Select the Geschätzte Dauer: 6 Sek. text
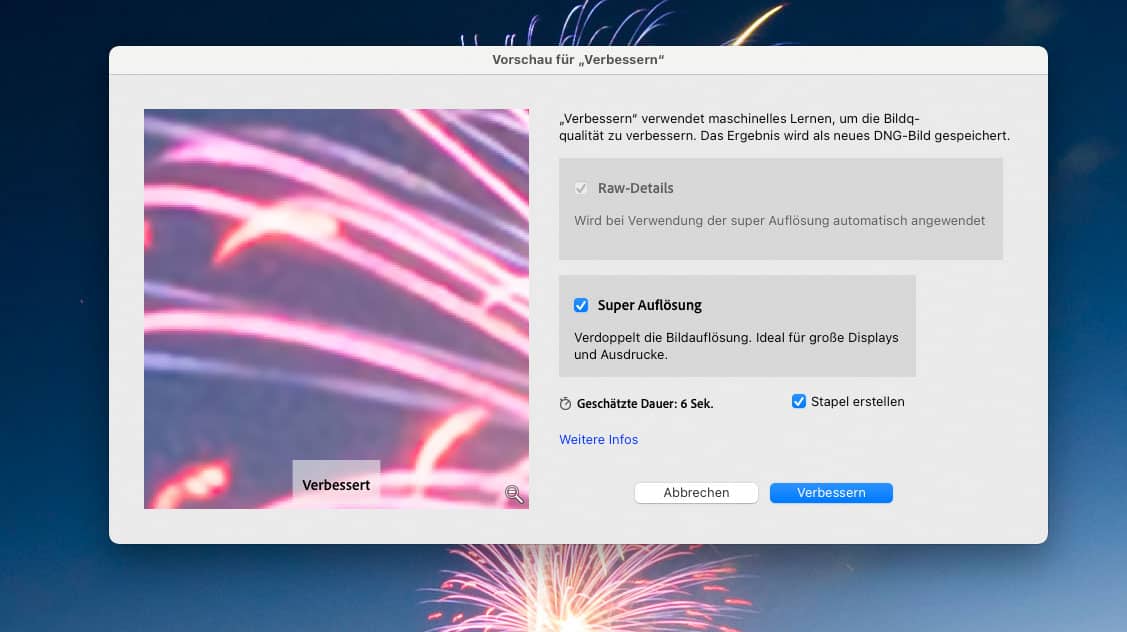Screen dimensions: 1127x632 coord(646,403)
